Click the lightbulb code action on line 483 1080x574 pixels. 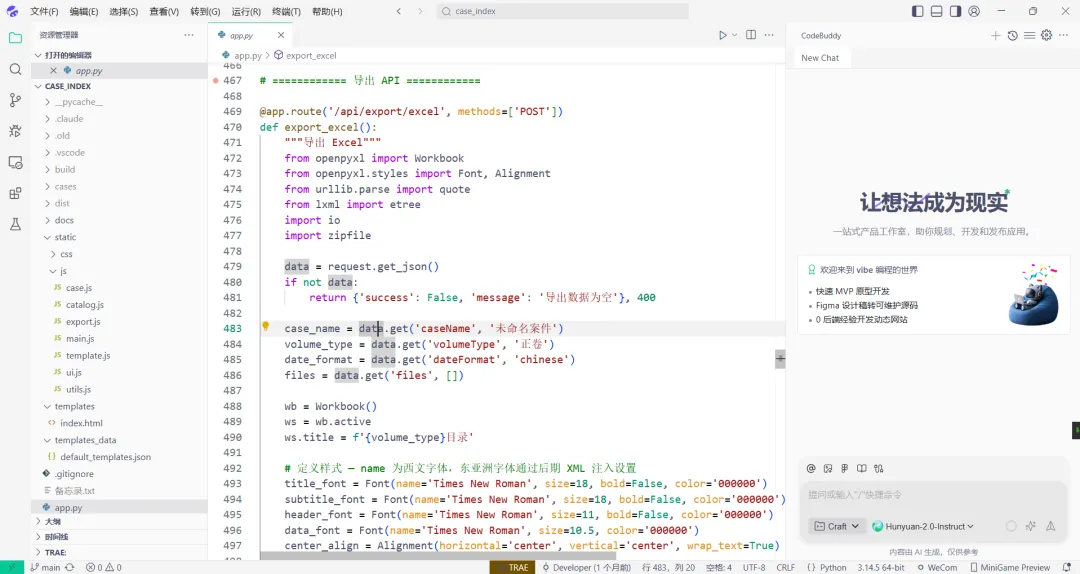265,327
